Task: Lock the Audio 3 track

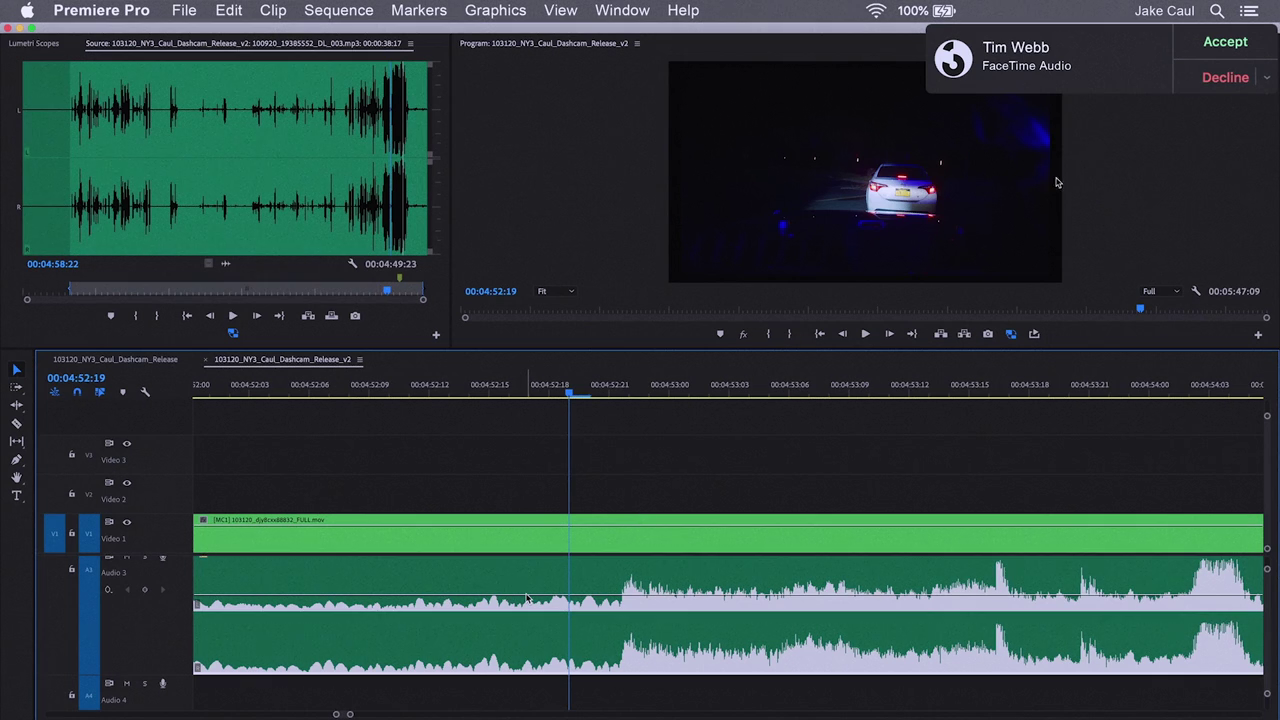Action: [x=71, y=569]
